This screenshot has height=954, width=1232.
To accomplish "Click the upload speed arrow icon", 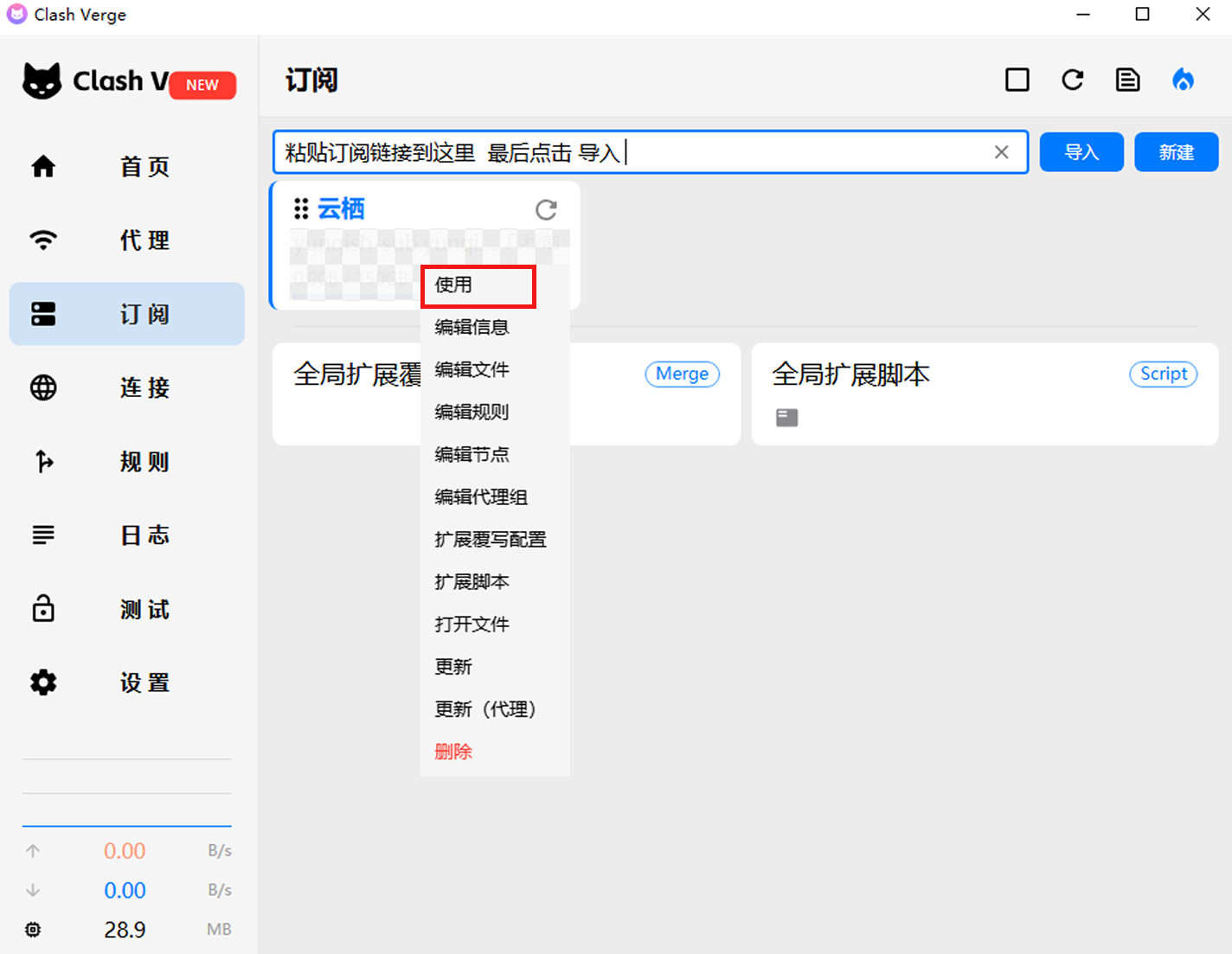I will pyautogui.click(x=33, y=851).
